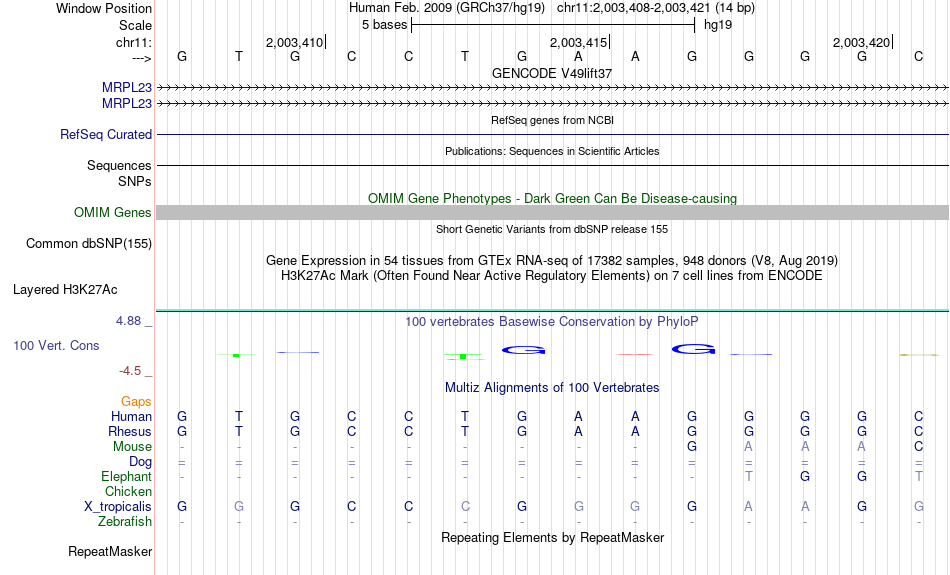Click the RefSeq Curated track line
The image size is (950, 575).
coord(553,135)
